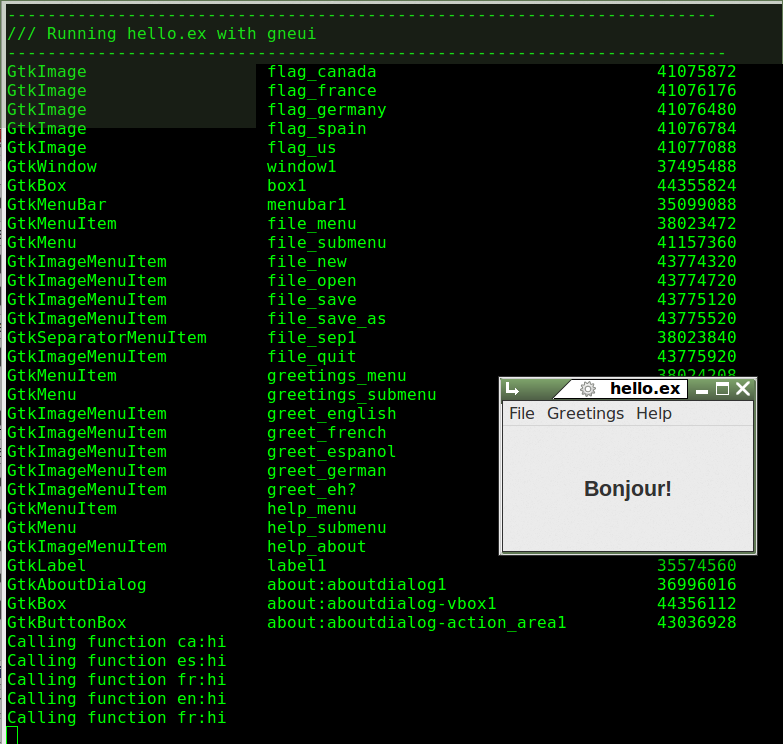Open the Help menu
Image resolution: width=783 pixels, height=744 pixels.
654,414
